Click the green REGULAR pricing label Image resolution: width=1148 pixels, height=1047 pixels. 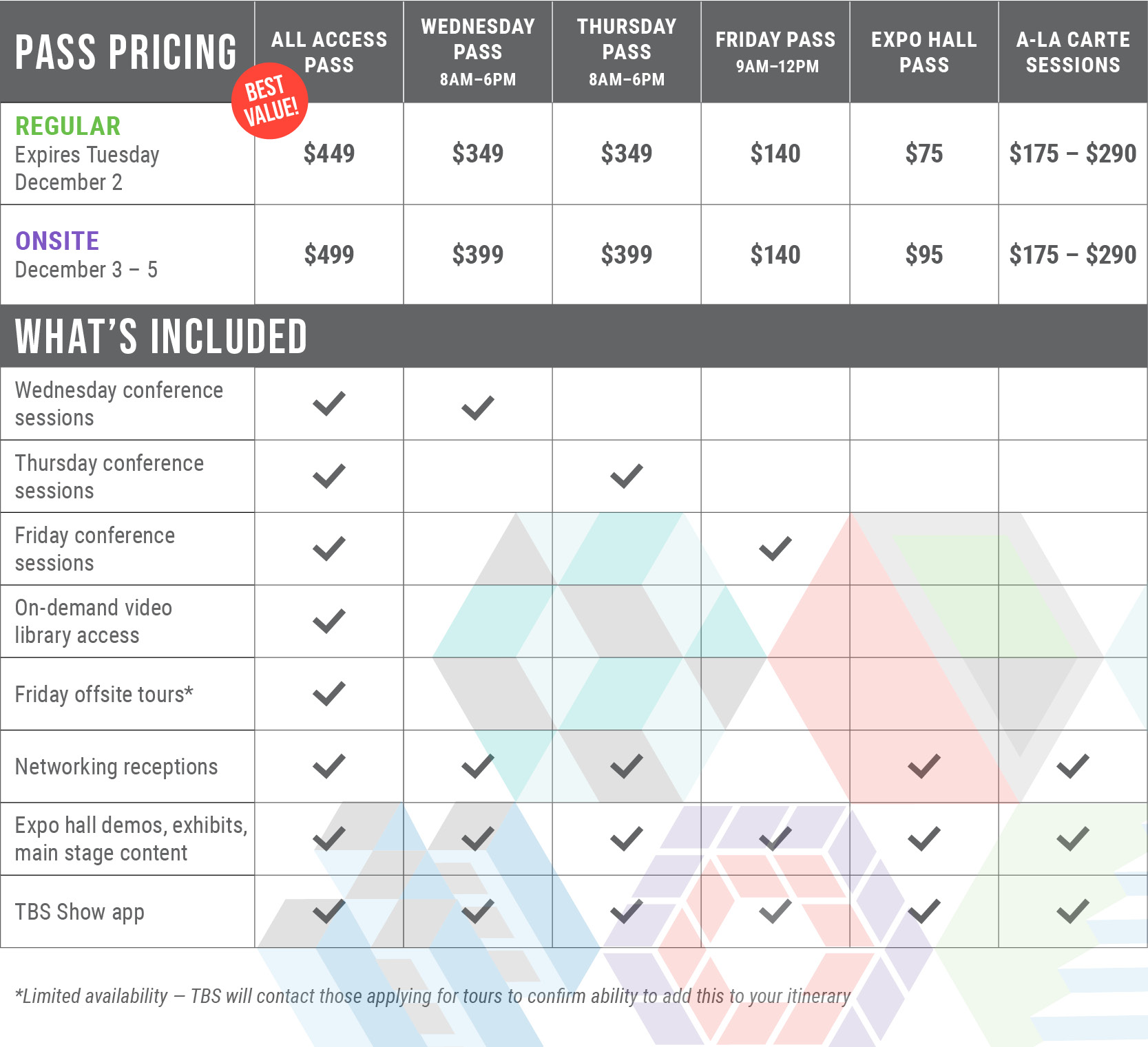click(68, 126)
